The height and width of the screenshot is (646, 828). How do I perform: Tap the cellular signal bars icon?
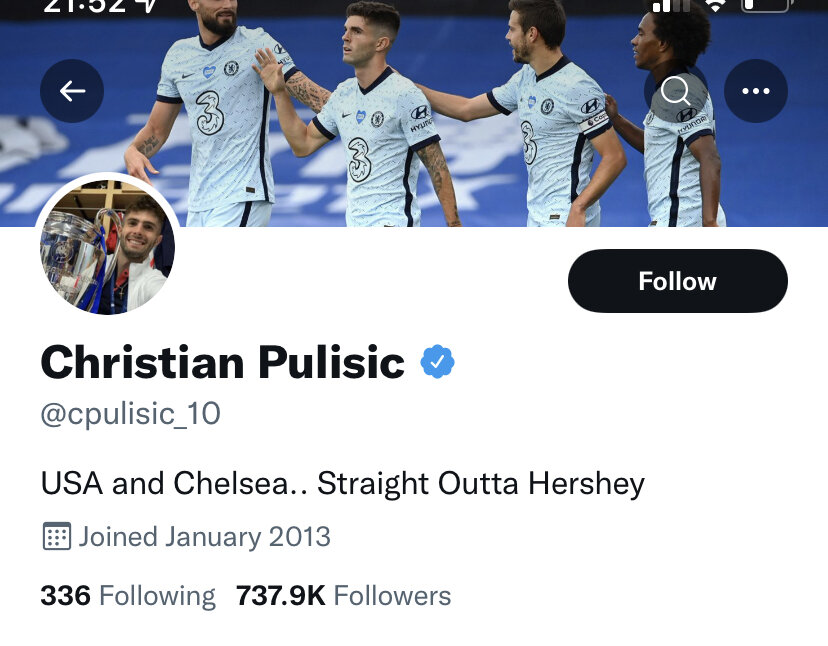671,5
